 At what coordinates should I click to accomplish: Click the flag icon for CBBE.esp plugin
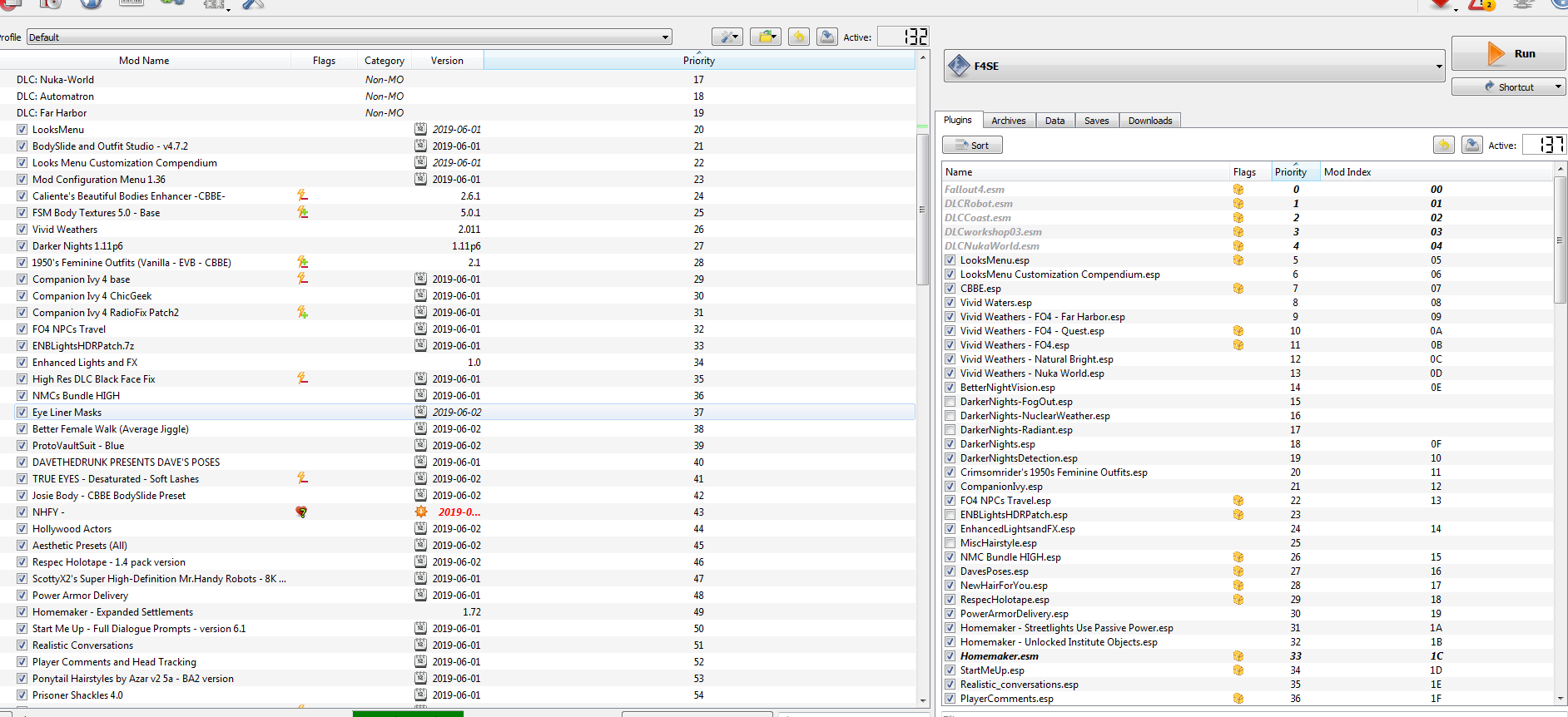point(1238,289)
